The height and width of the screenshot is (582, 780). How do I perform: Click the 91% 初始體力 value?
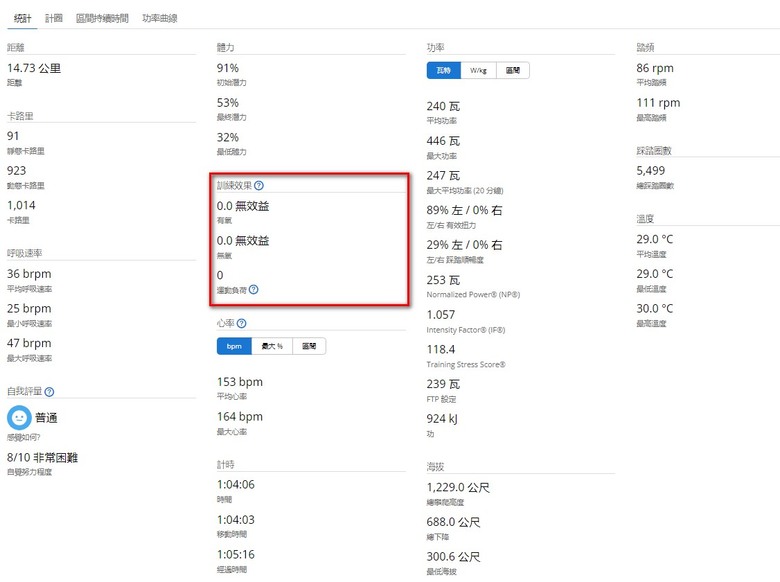pyautogui.click(x=228, y=68)
